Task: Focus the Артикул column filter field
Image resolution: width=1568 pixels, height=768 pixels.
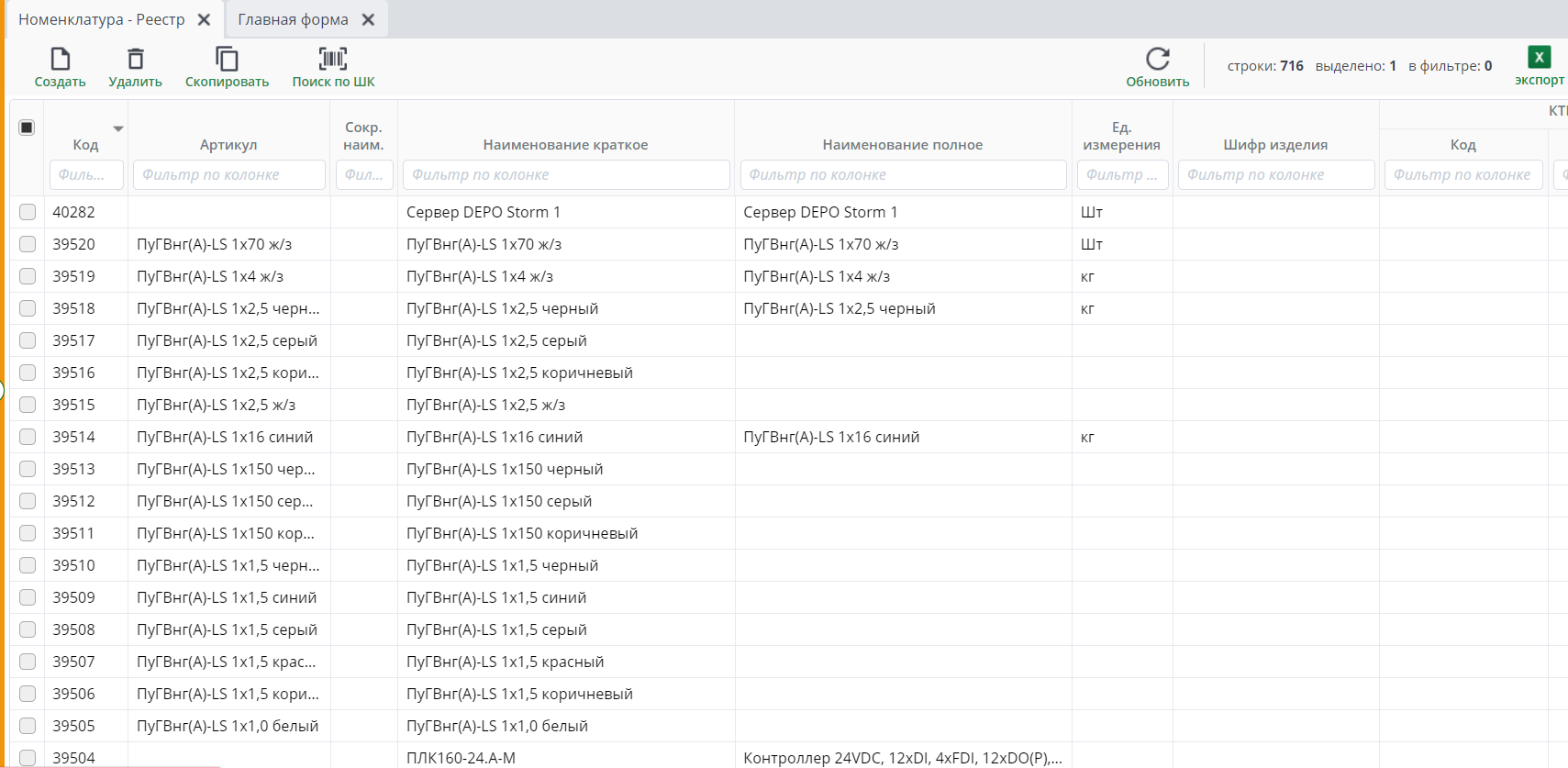Action: (229, 174)
